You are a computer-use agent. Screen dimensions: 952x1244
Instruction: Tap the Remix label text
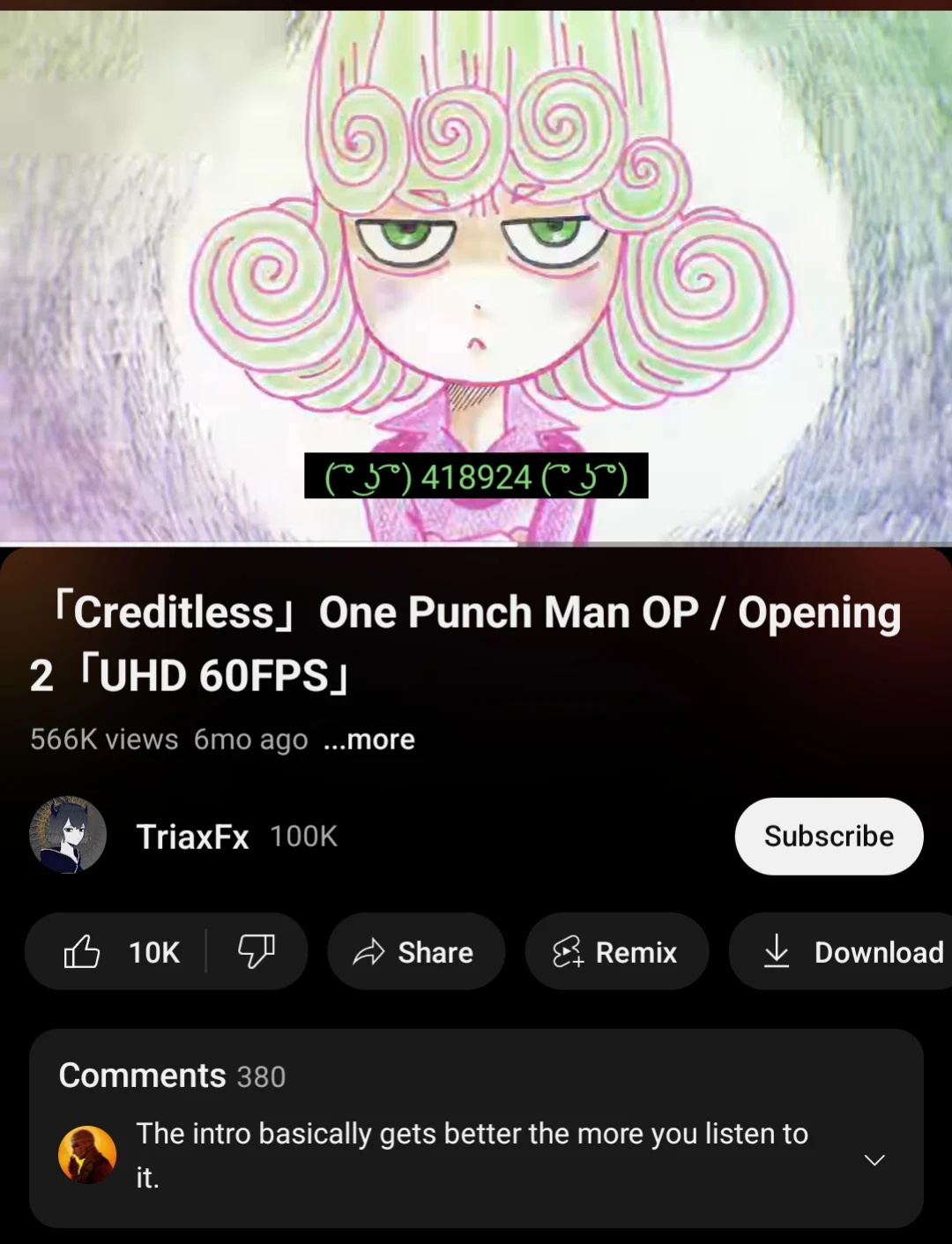[x=636, y=952]
